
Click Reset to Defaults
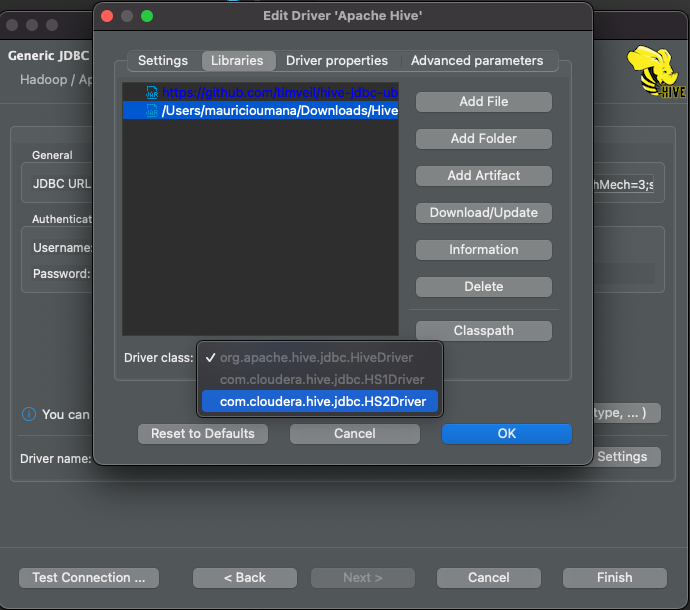[203, 434]
